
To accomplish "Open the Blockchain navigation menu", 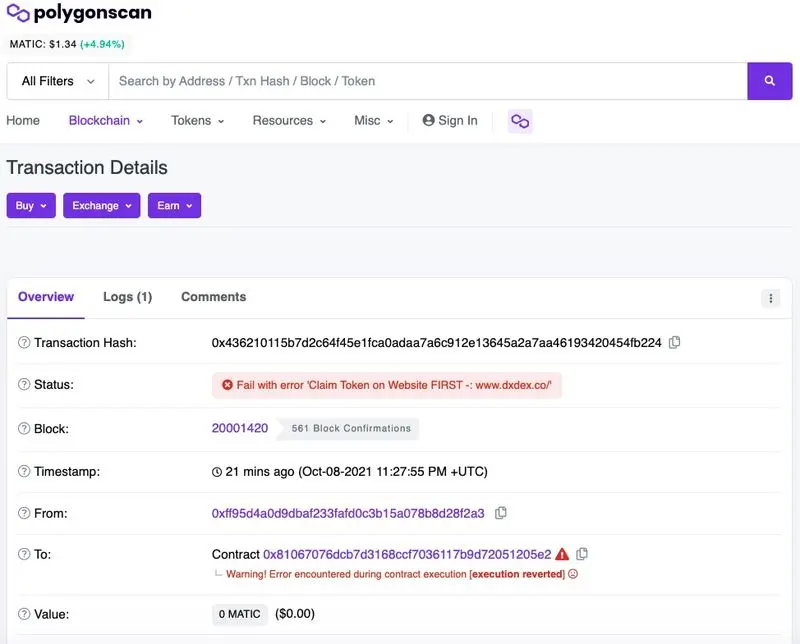I will coord(105,121).
